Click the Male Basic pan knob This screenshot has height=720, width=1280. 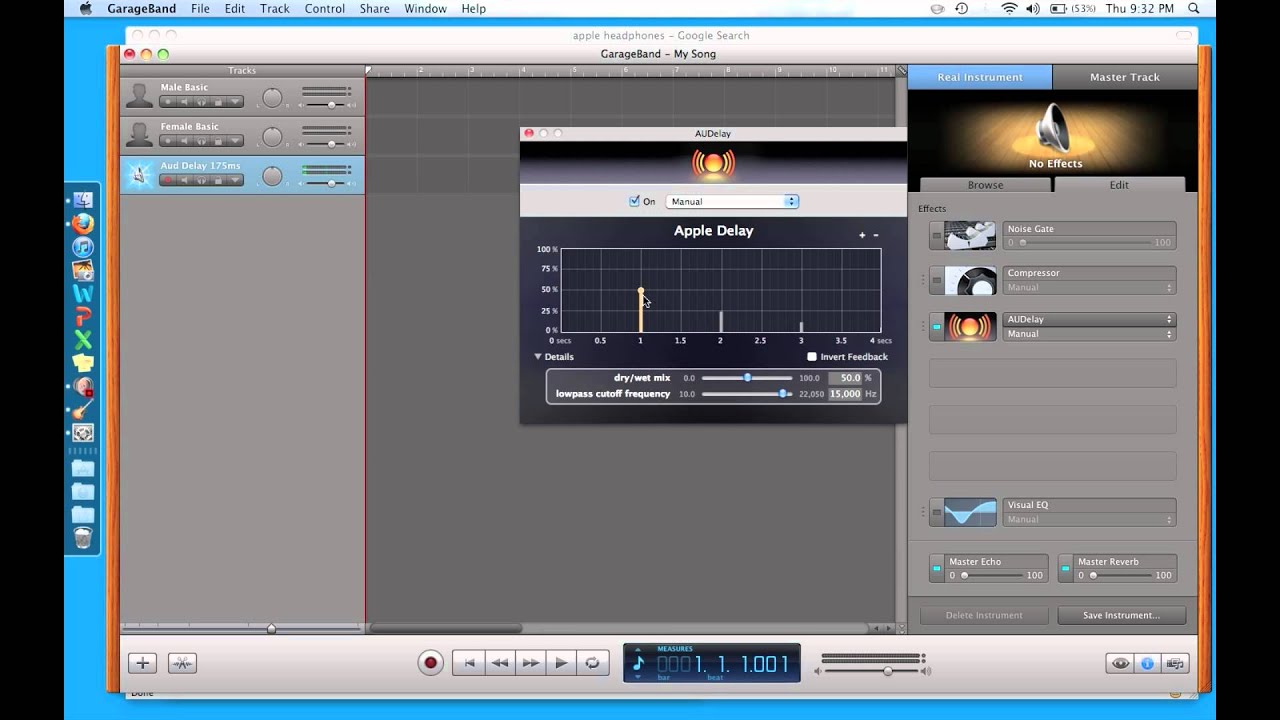272,98
